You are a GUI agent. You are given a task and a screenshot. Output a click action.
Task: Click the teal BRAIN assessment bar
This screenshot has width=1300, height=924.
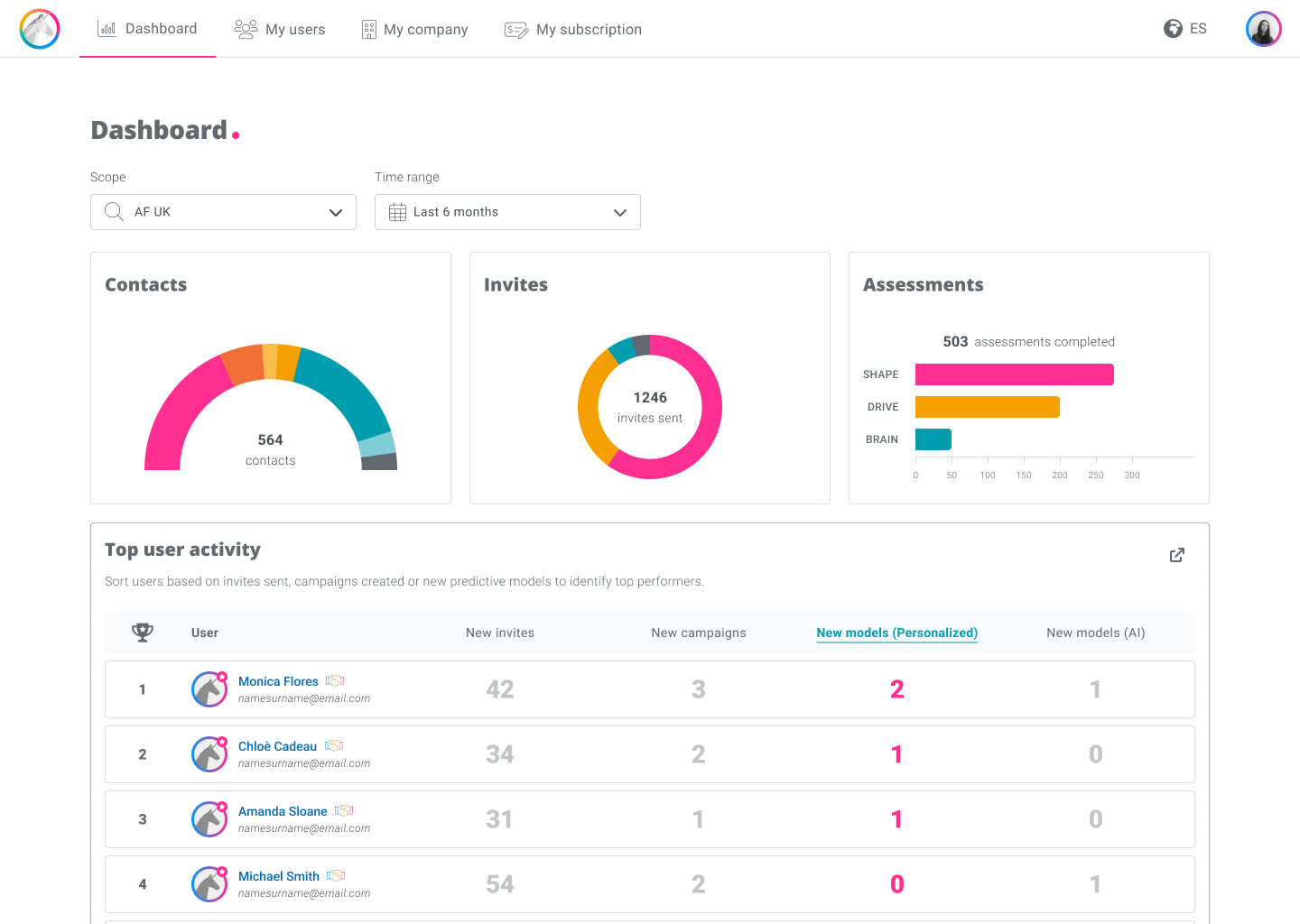(x=933, y=439)
